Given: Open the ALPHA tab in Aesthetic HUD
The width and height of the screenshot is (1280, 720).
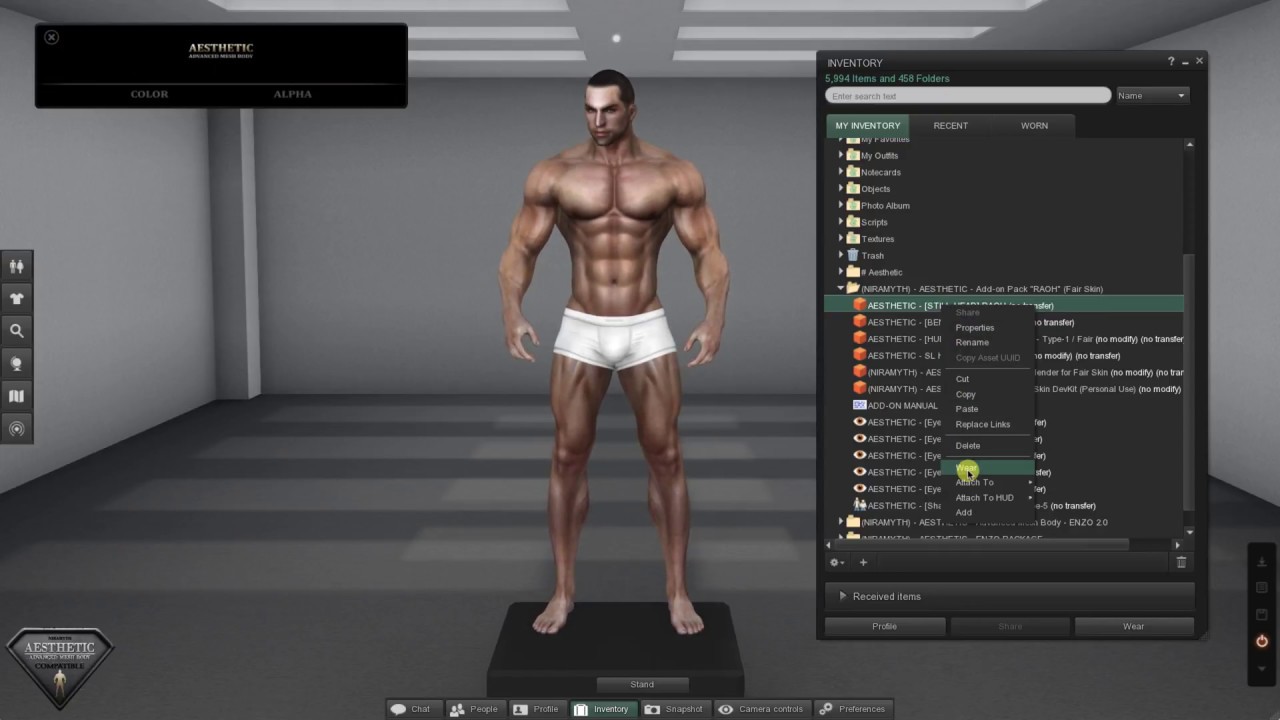Looking at the screenshot, I should (x=293, y=94).
